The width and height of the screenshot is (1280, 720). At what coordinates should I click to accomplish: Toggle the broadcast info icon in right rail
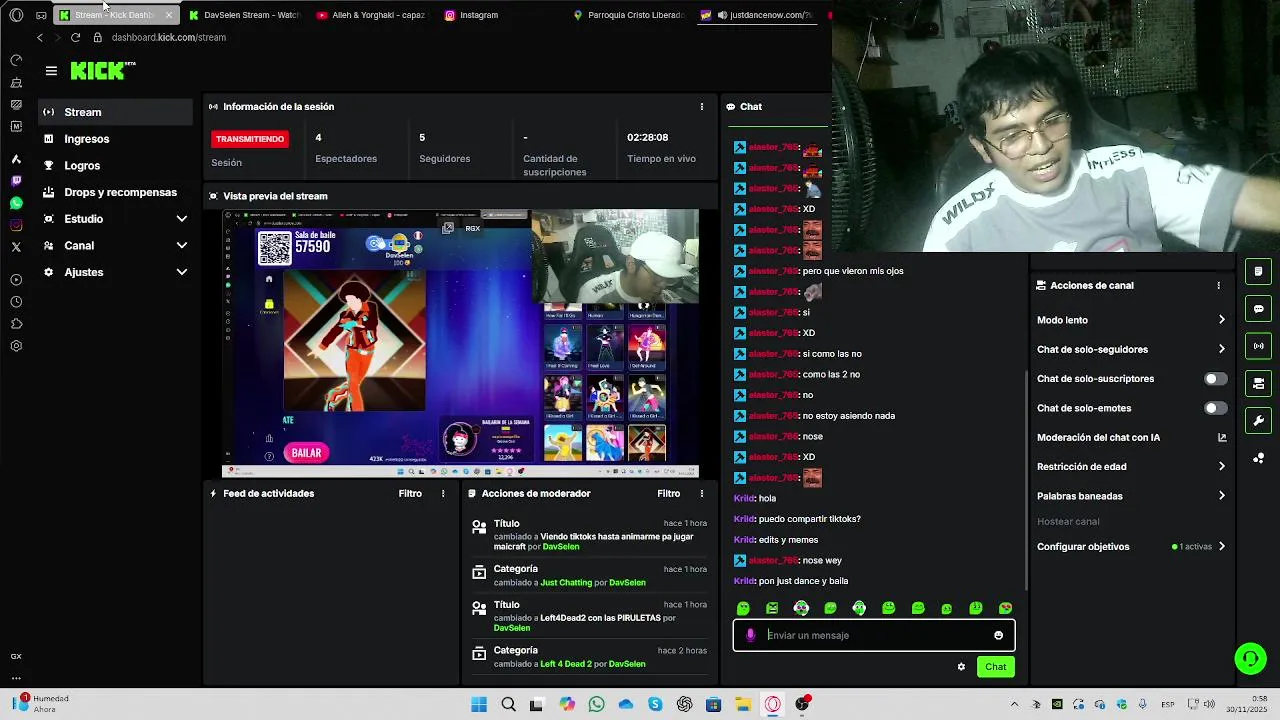(x=1258, y=346)
